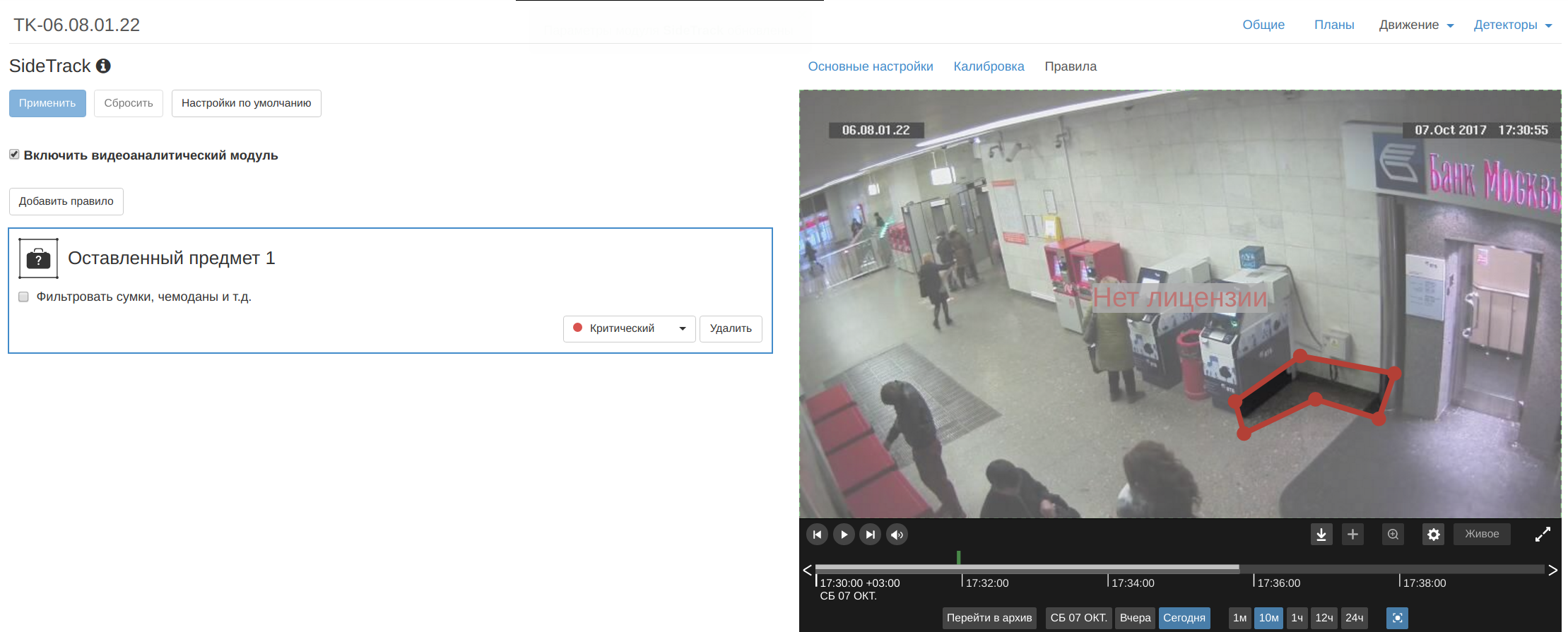Image resolution: width=1568 pixels, height=632 pixels.
Task: Open the Планы section
Action: 1334,25
